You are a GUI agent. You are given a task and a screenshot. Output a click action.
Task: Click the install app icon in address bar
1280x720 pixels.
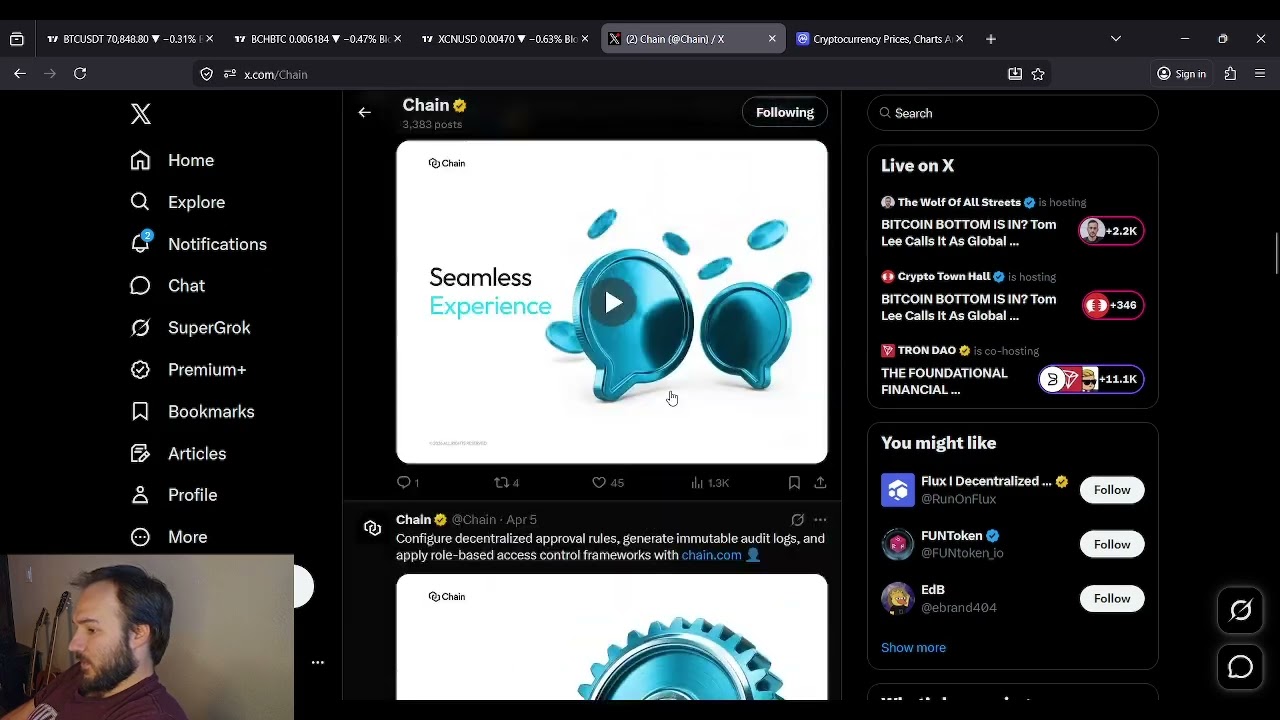pyautogui.click(x=1015, y=74)
